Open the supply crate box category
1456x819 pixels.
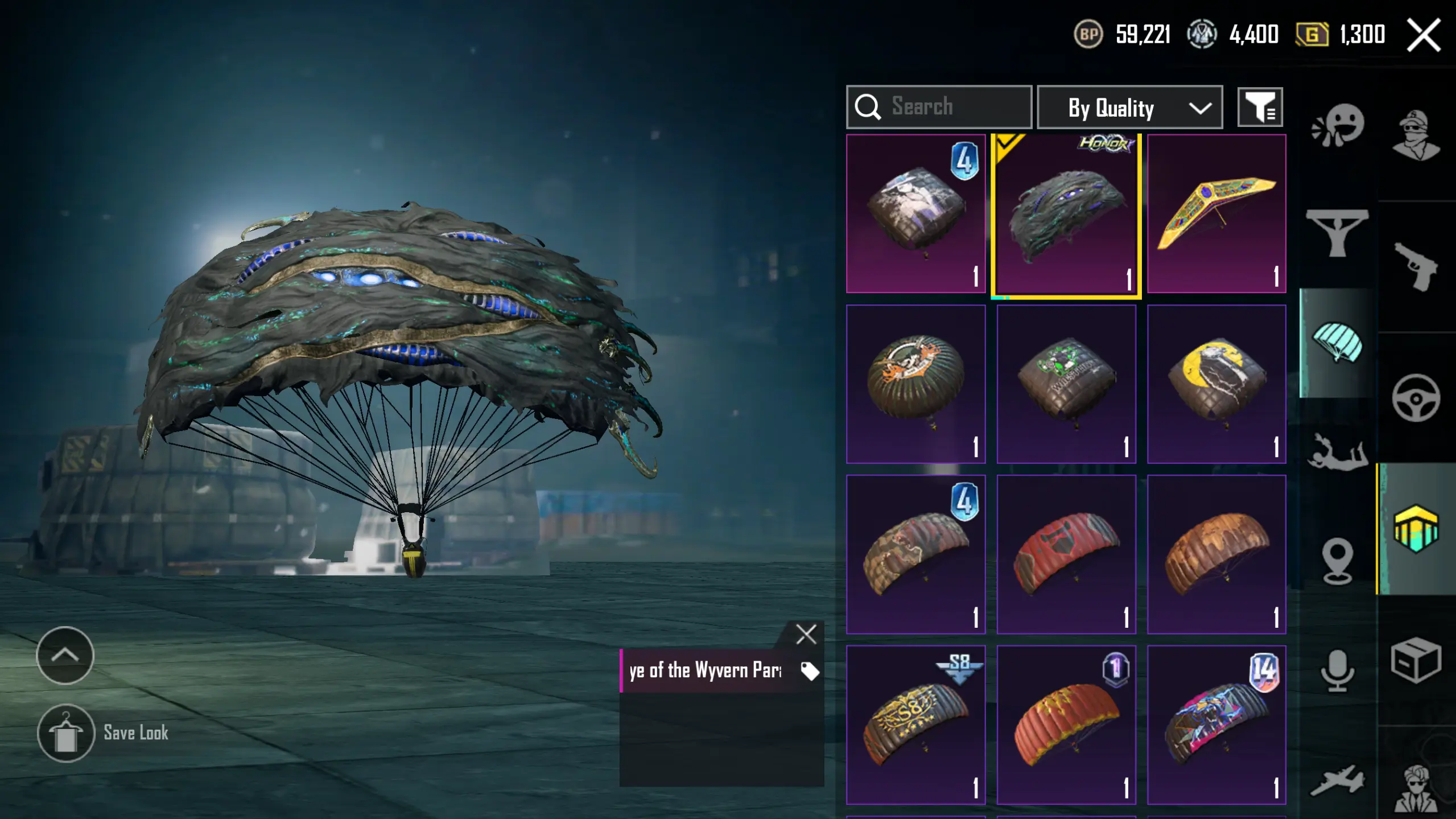[1416, 660]
